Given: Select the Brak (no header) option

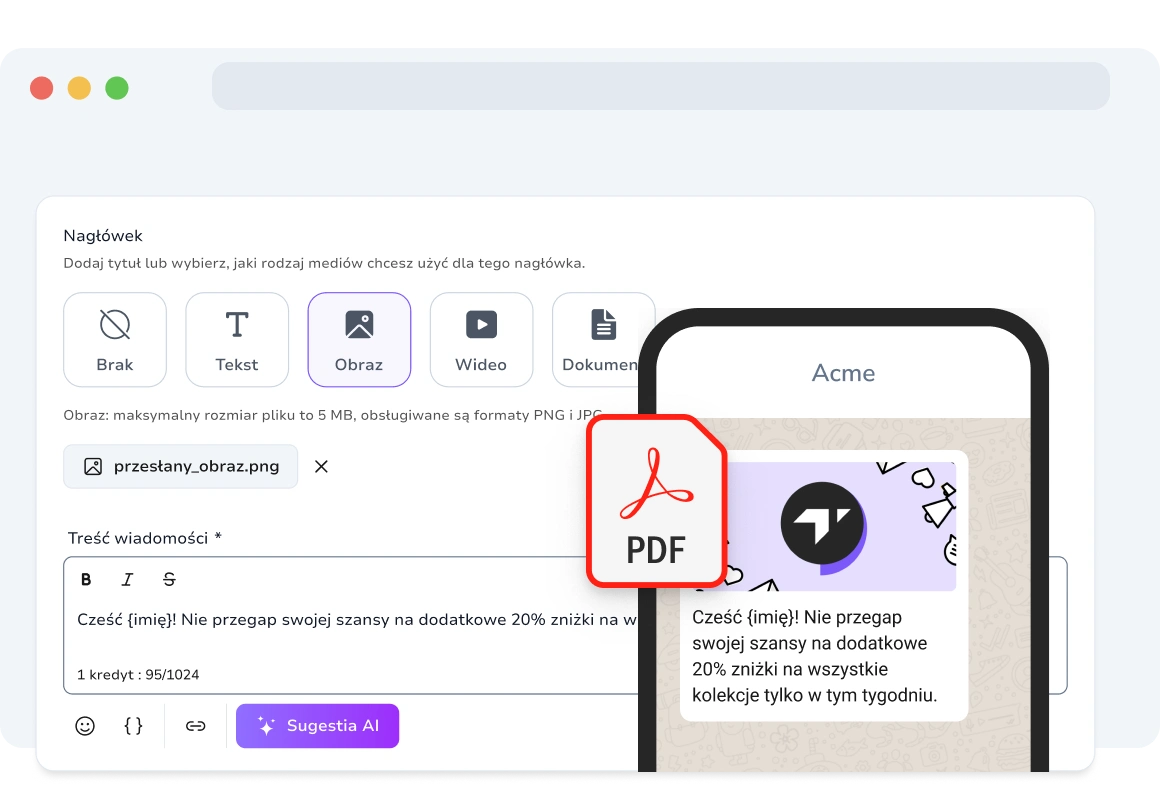Looking at the screenshot, I should pyautogui.click(x=114, y=339).
